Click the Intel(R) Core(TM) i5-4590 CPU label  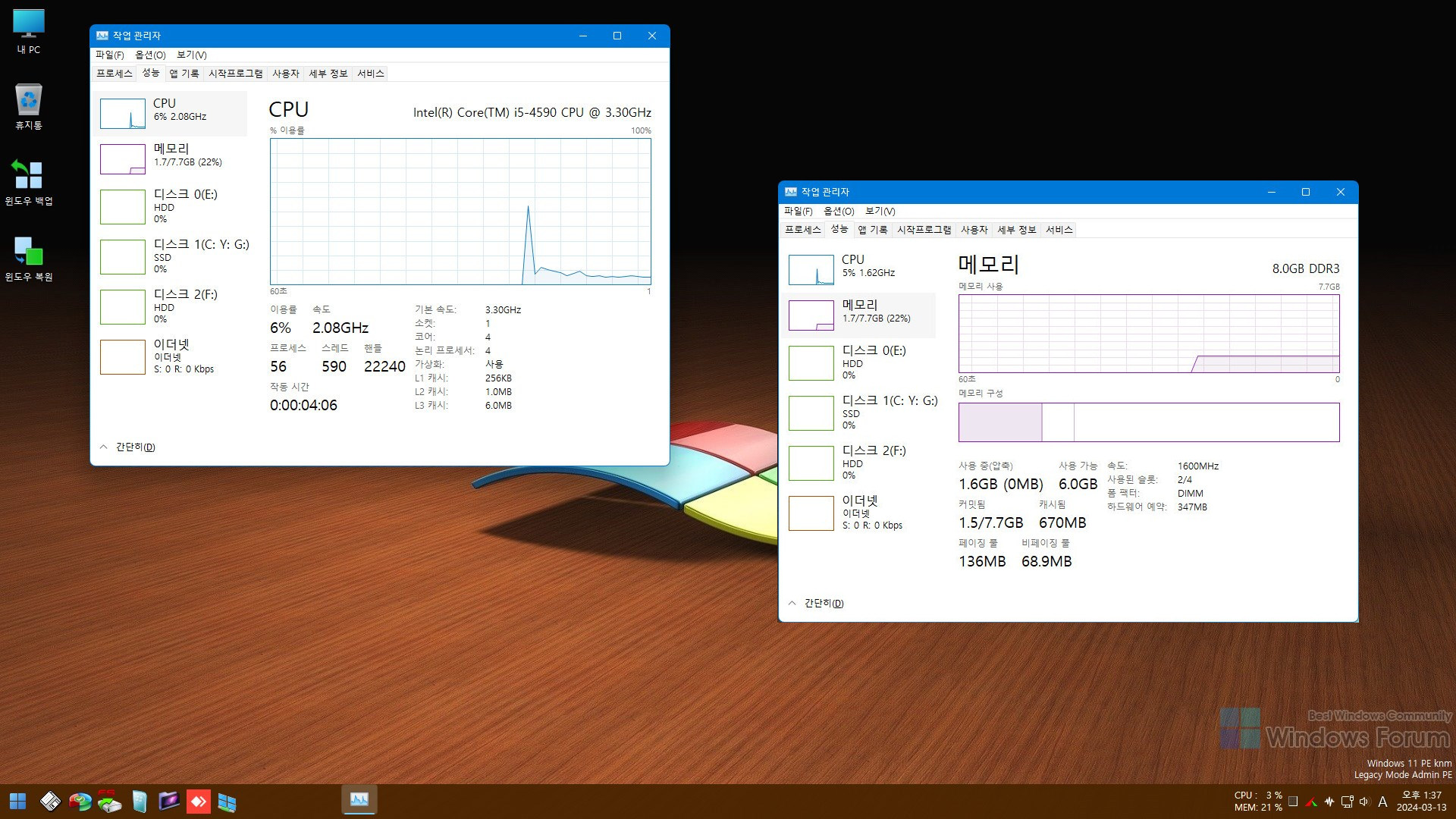(x=532, y=112)
